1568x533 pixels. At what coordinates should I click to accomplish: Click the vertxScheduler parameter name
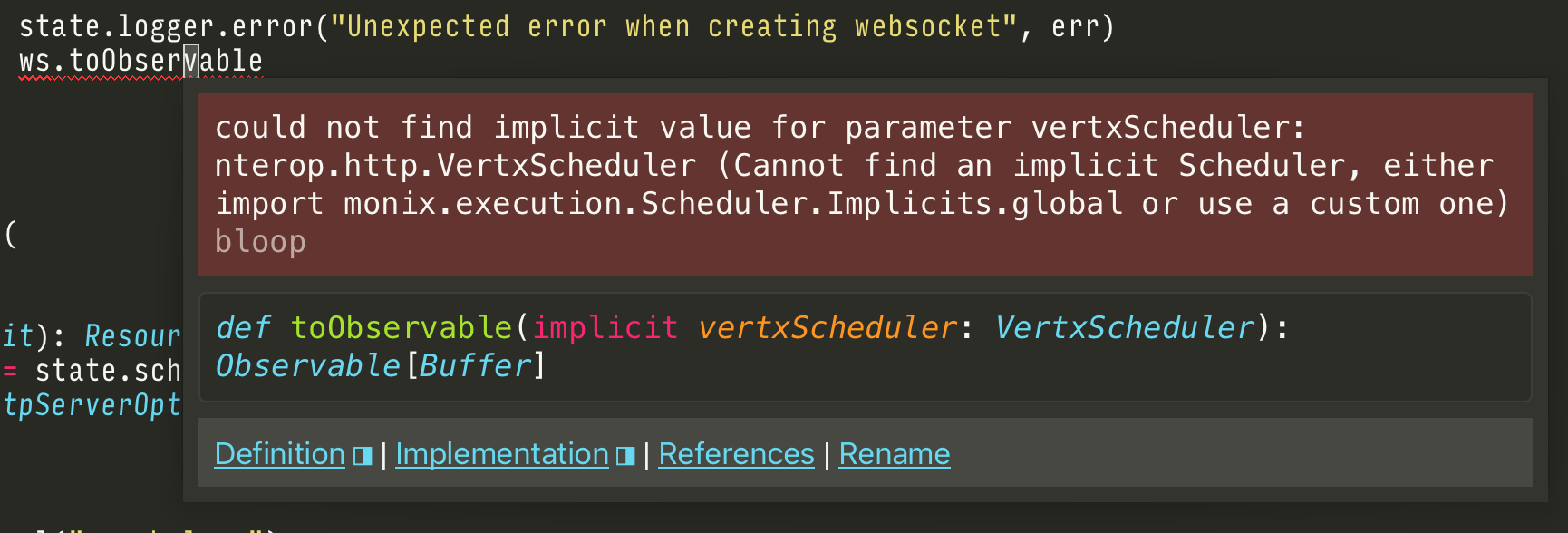(828, 327)
